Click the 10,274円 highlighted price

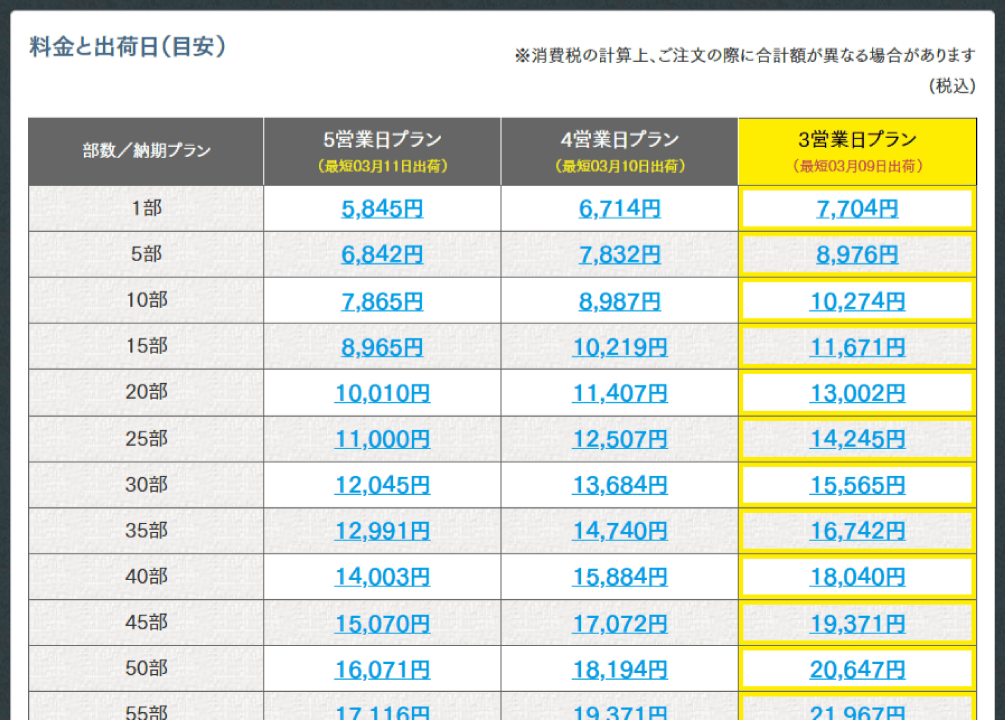pos(857,301)
